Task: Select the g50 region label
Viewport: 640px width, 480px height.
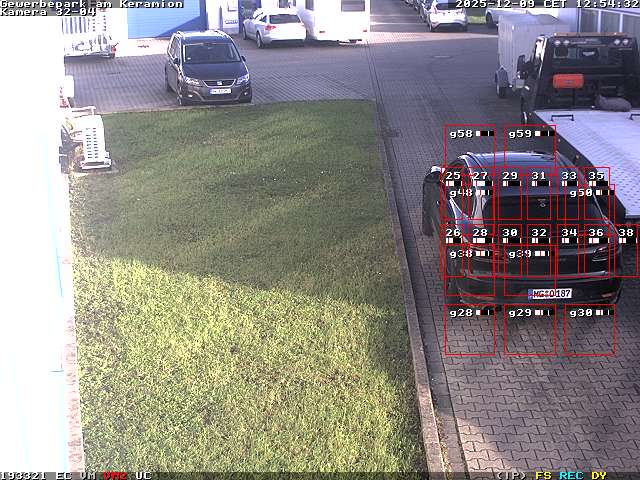Action: tap(580, 193)
